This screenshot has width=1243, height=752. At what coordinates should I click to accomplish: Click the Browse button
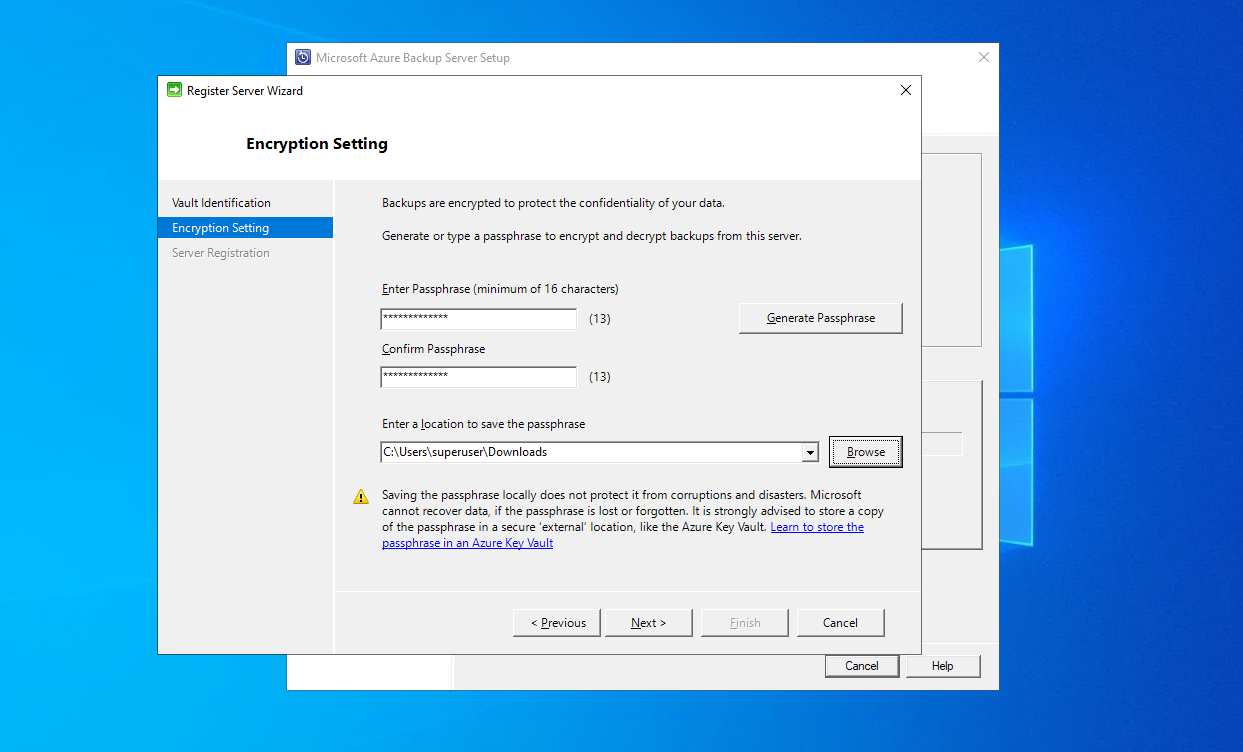[866, 452]
